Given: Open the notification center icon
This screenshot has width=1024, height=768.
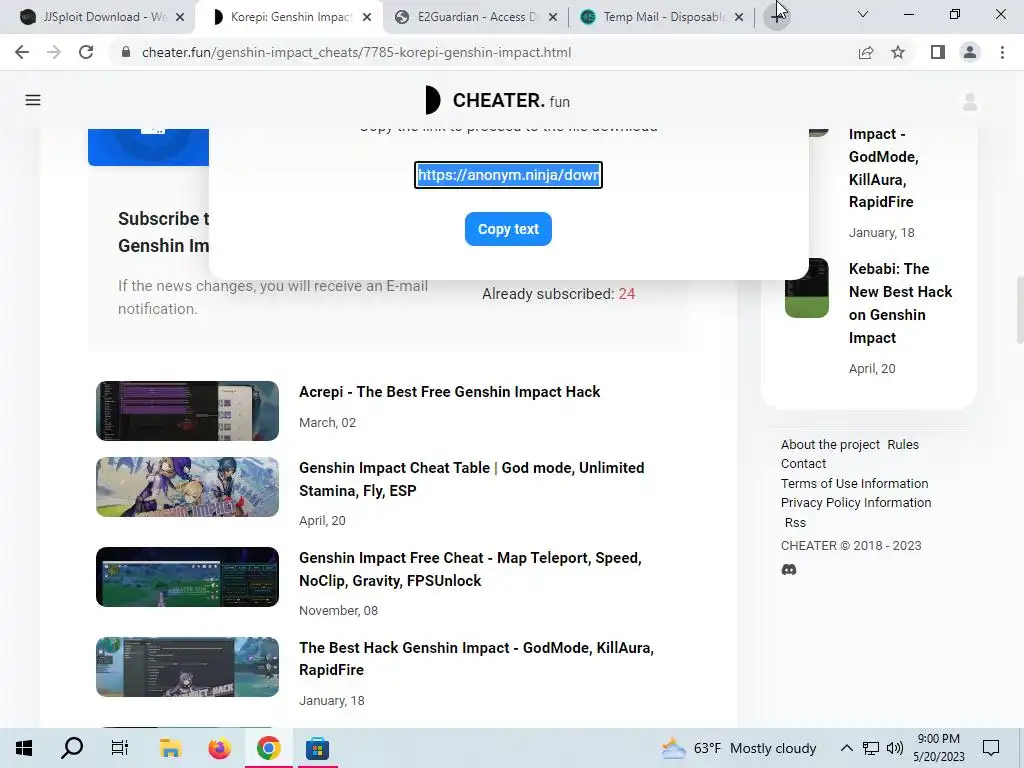Looking at the screenshot, I should coord(991,748).
